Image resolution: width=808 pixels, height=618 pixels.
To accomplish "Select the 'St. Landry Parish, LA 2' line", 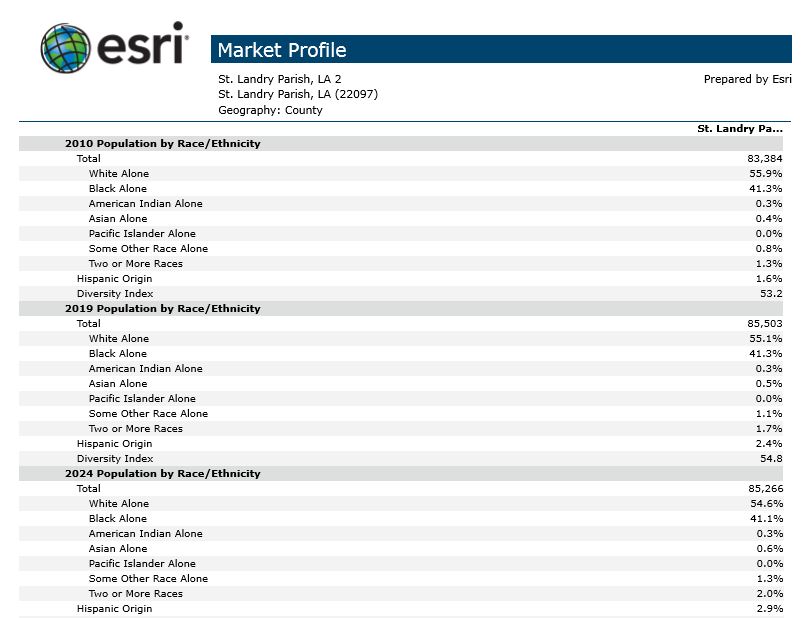I will 279,79.
